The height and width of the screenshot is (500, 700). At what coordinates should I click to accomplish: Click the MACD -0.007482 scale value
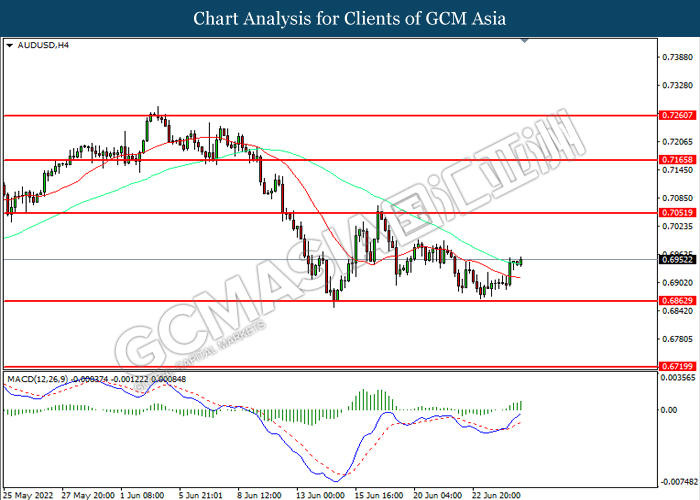point(679,482)
